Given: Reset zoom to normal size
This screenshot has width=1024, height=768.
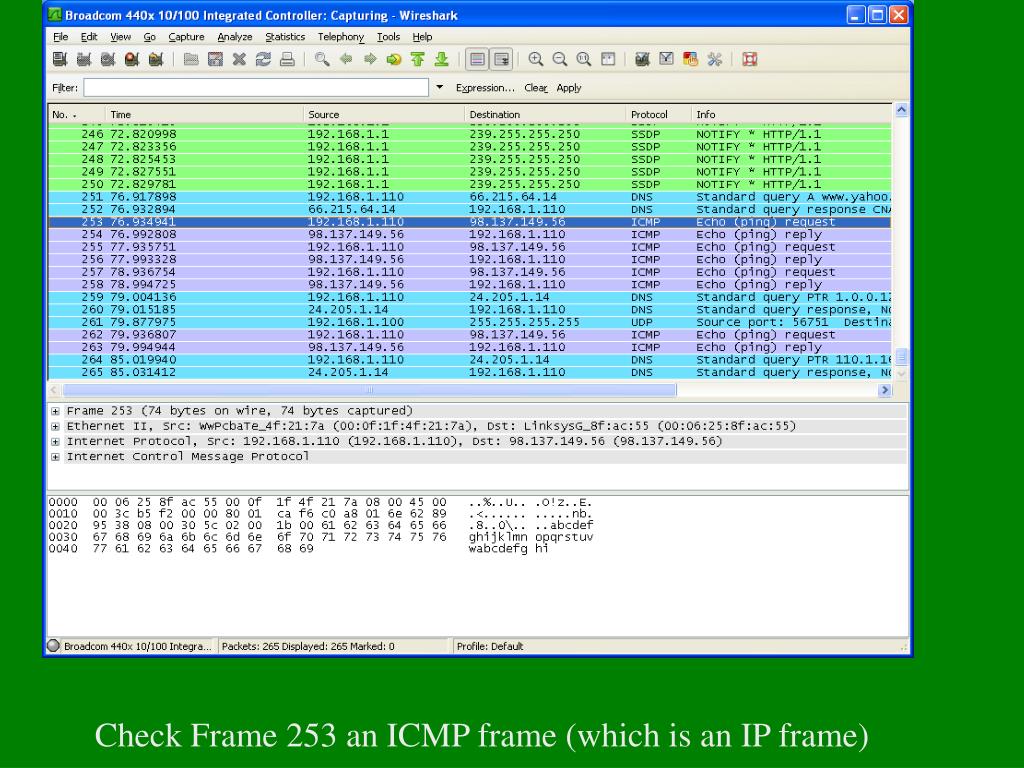Looking at the screenshot, I should pyautogui.click(x=584, y=59).
